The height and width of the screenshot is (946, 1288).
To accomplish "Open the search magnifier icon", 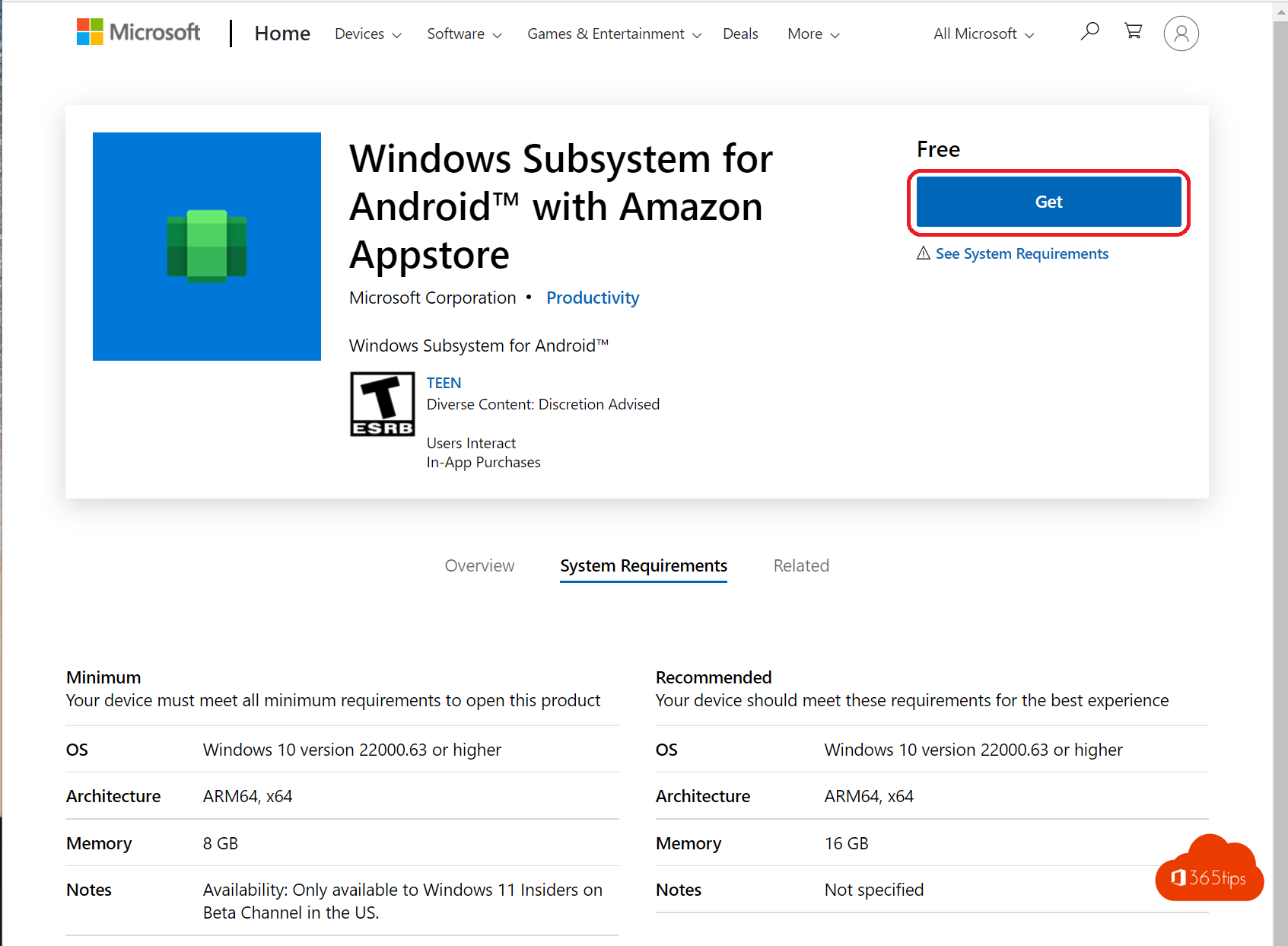I will 1089,31.
